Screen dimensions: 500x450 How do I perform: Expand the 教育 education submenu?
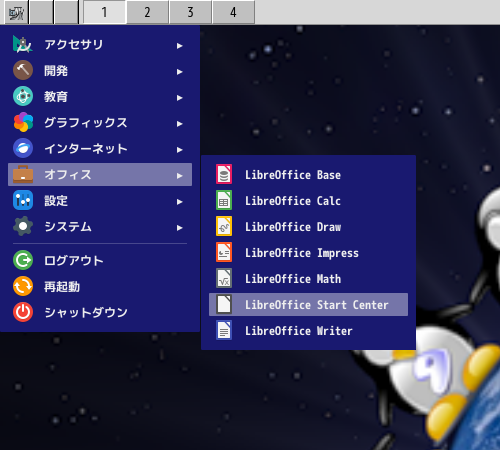point(100,97)
